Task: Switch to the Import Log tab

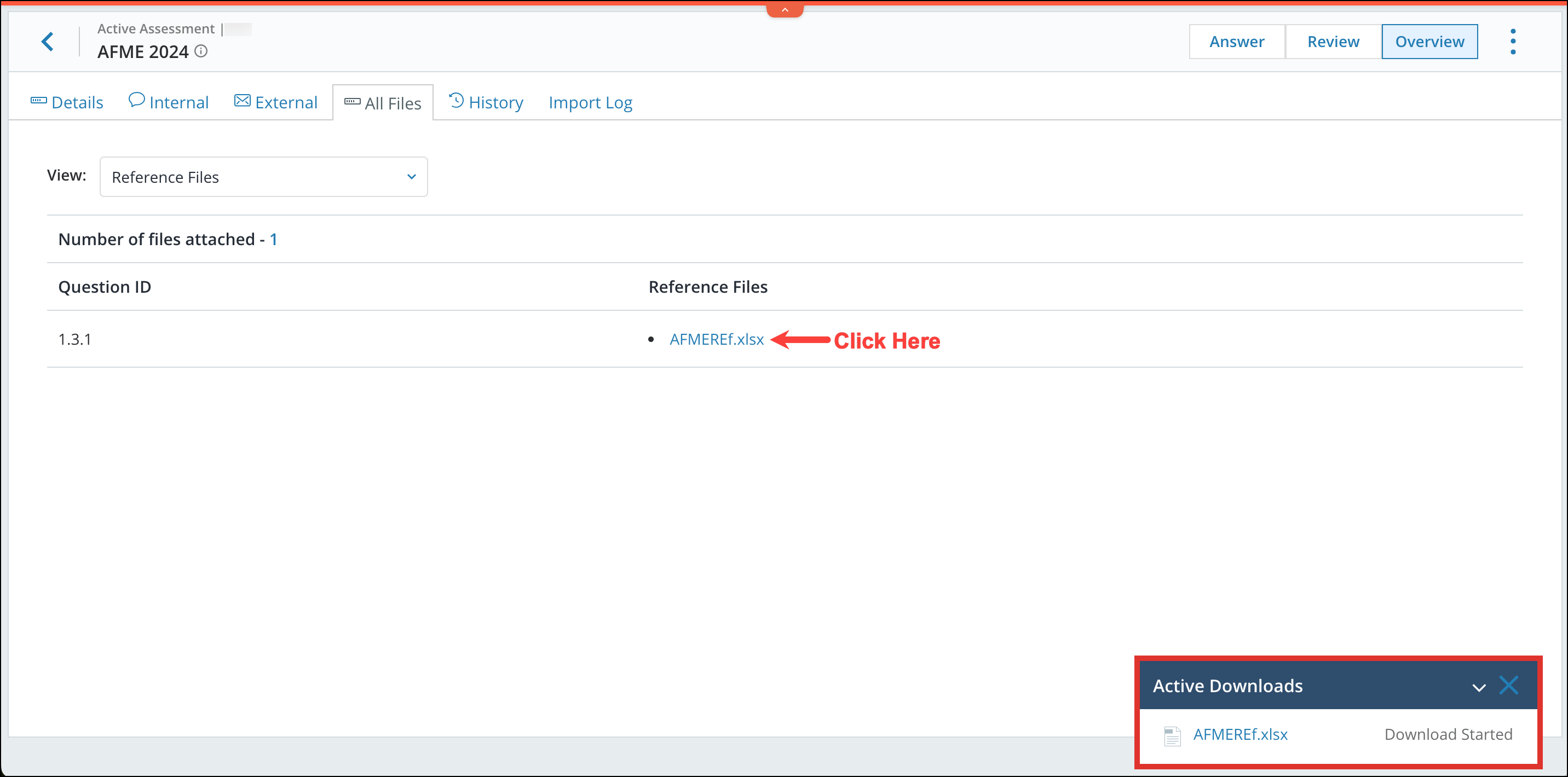Action: tap(590, 102)
